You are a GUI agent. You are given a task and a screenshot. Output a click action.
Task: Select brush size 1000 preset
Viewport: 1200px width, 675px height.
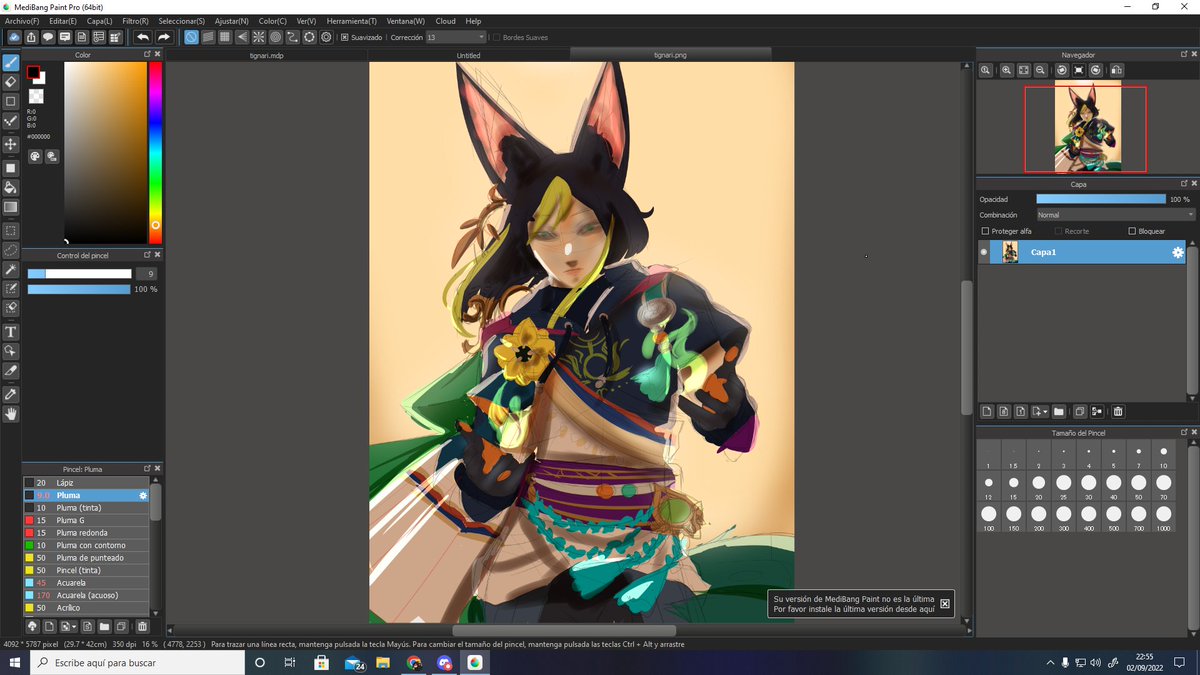tap(1163, 518)
